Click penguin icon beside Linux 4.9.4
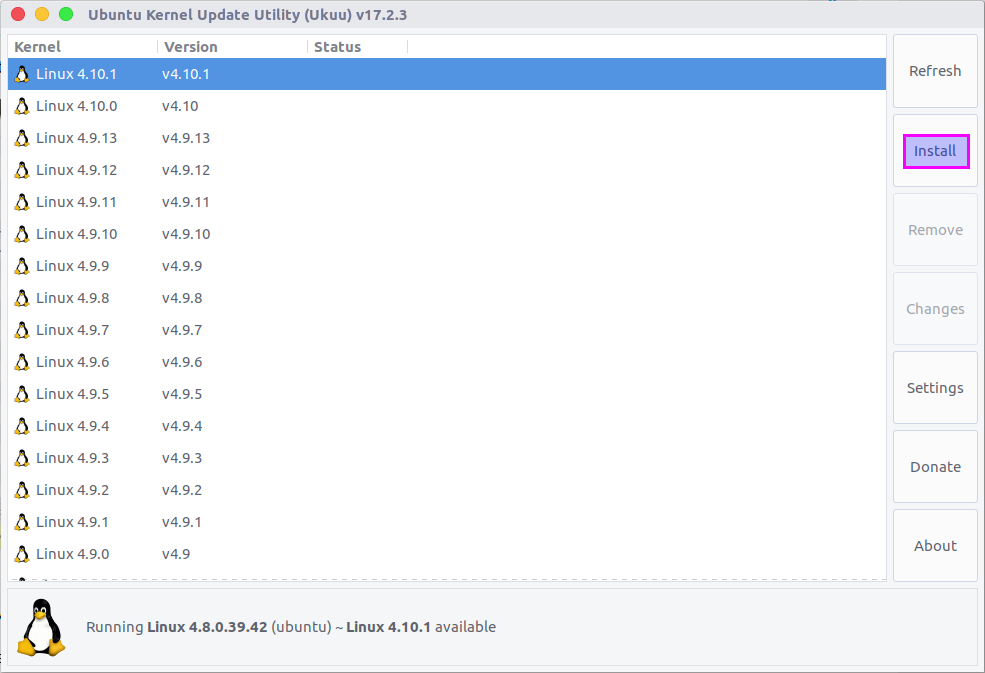This screenshot has width=985, height=673. click(x=22, y=427)
